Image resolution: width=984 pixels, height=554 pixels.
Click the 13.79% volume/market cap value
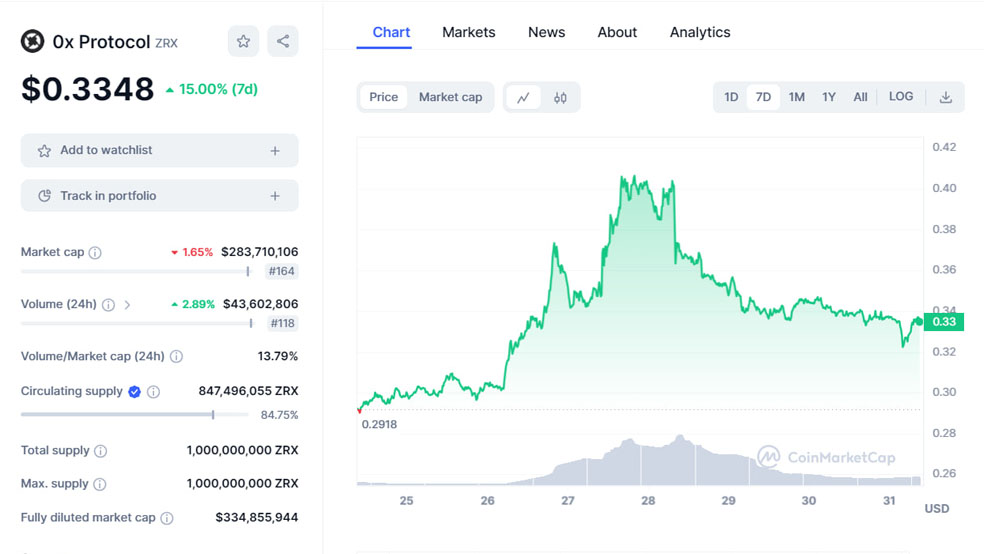point(277,356)
